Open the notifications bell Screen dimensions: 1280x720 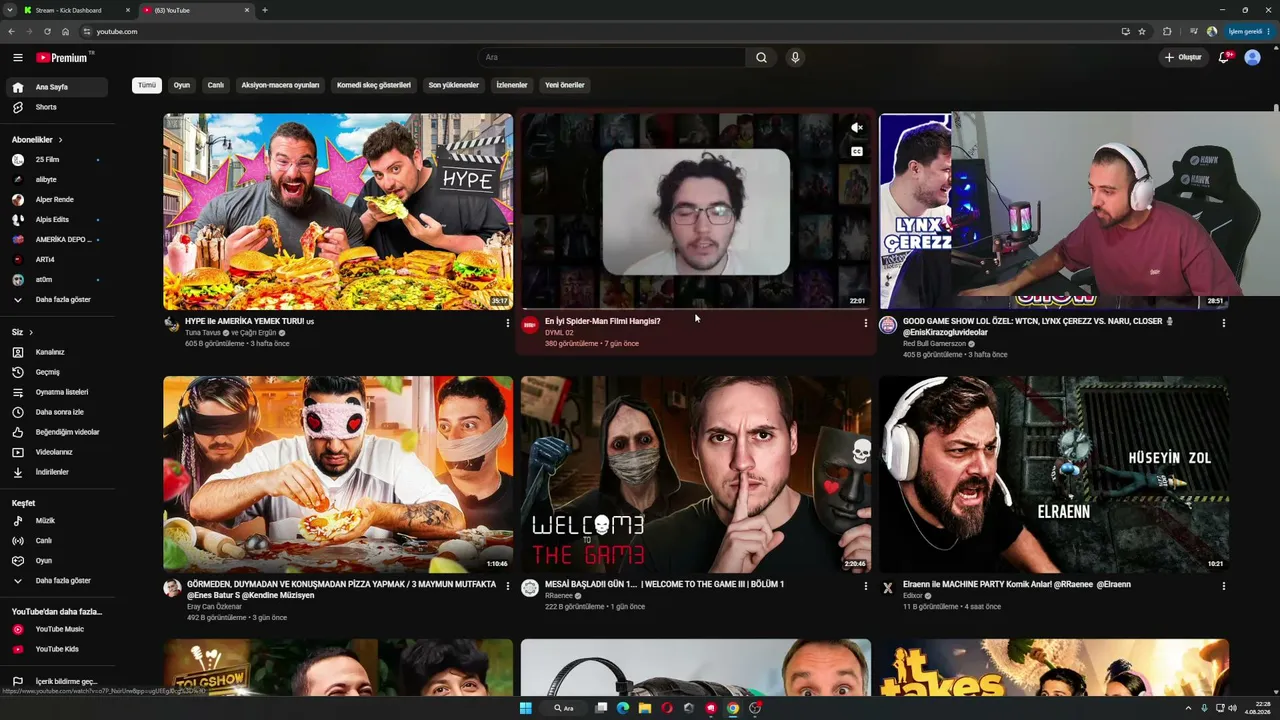(1224, 58)
